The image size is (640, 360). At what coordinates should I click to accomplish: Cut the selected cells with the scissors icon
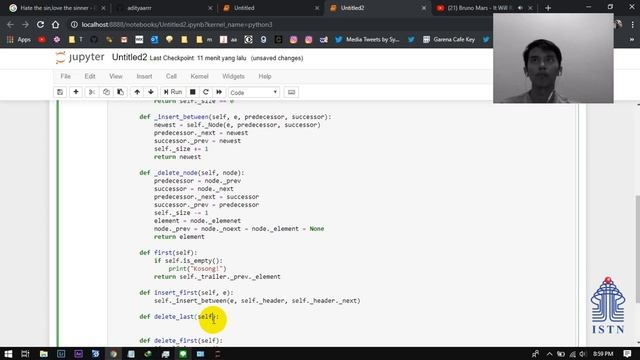[92, 92]
